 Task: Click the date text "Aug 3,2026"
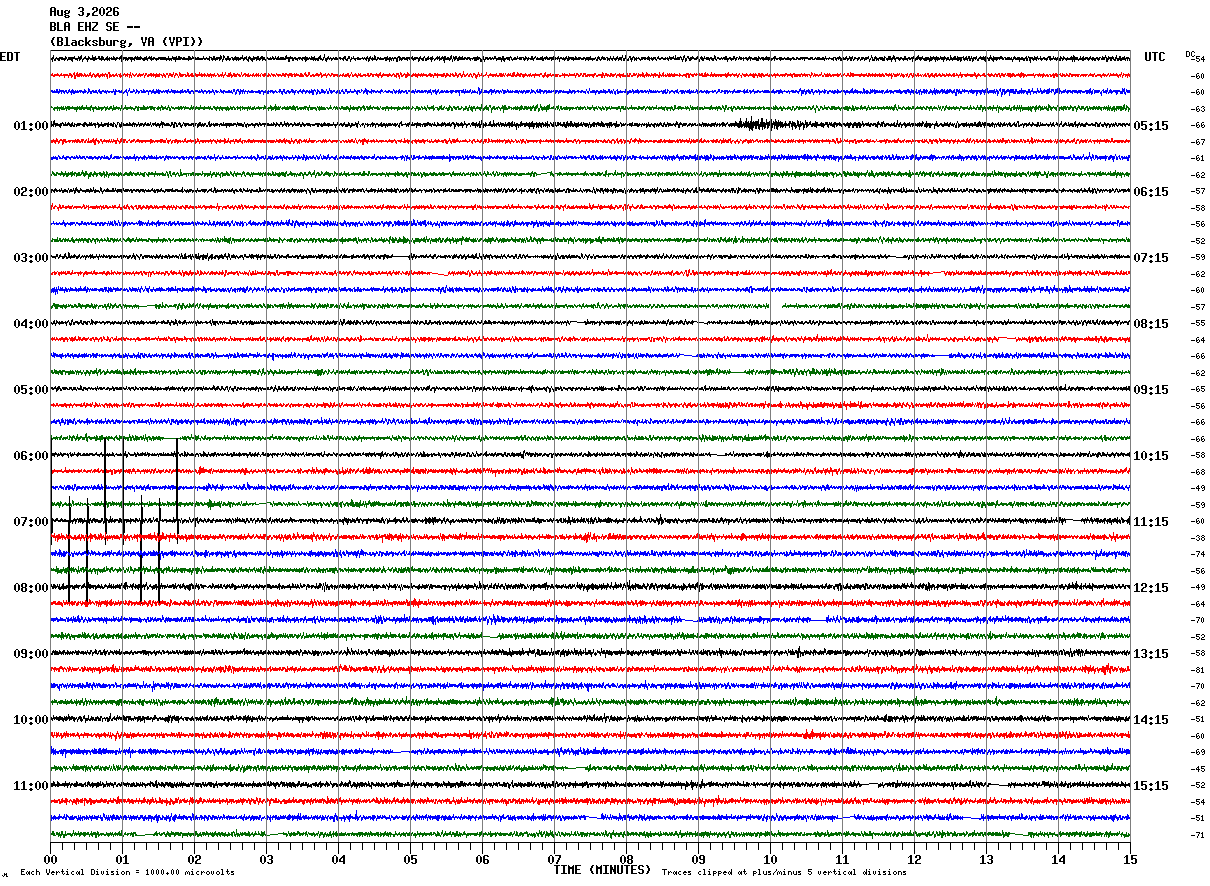pos(84,12)
